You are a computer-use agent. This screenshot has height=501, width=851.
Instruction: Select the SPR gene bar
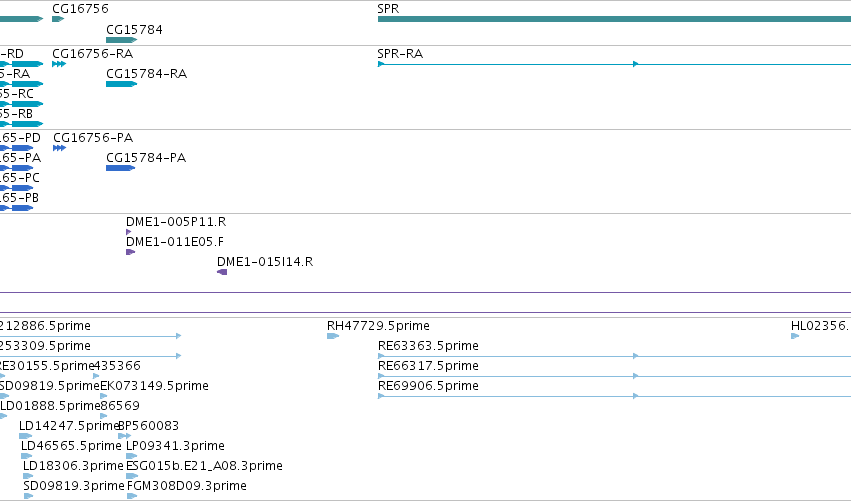(614, 19)
